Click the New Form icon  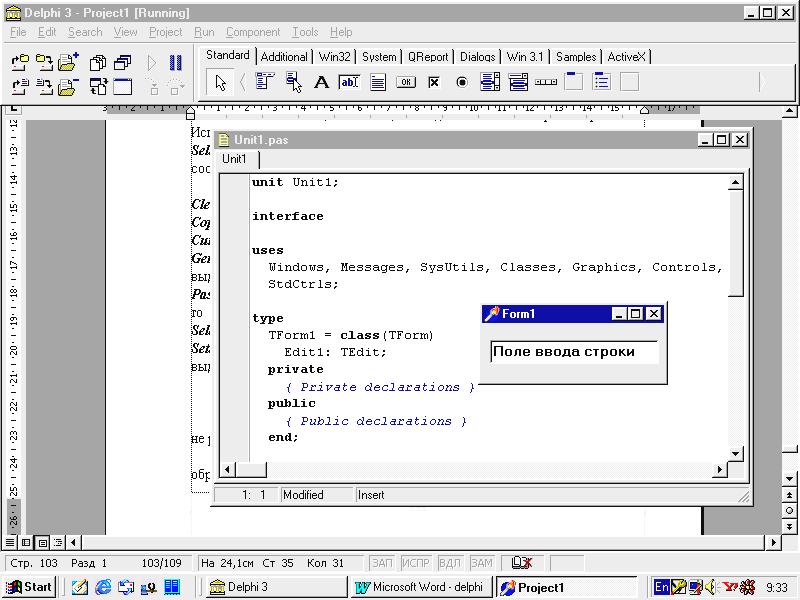[x=122, y=87]
